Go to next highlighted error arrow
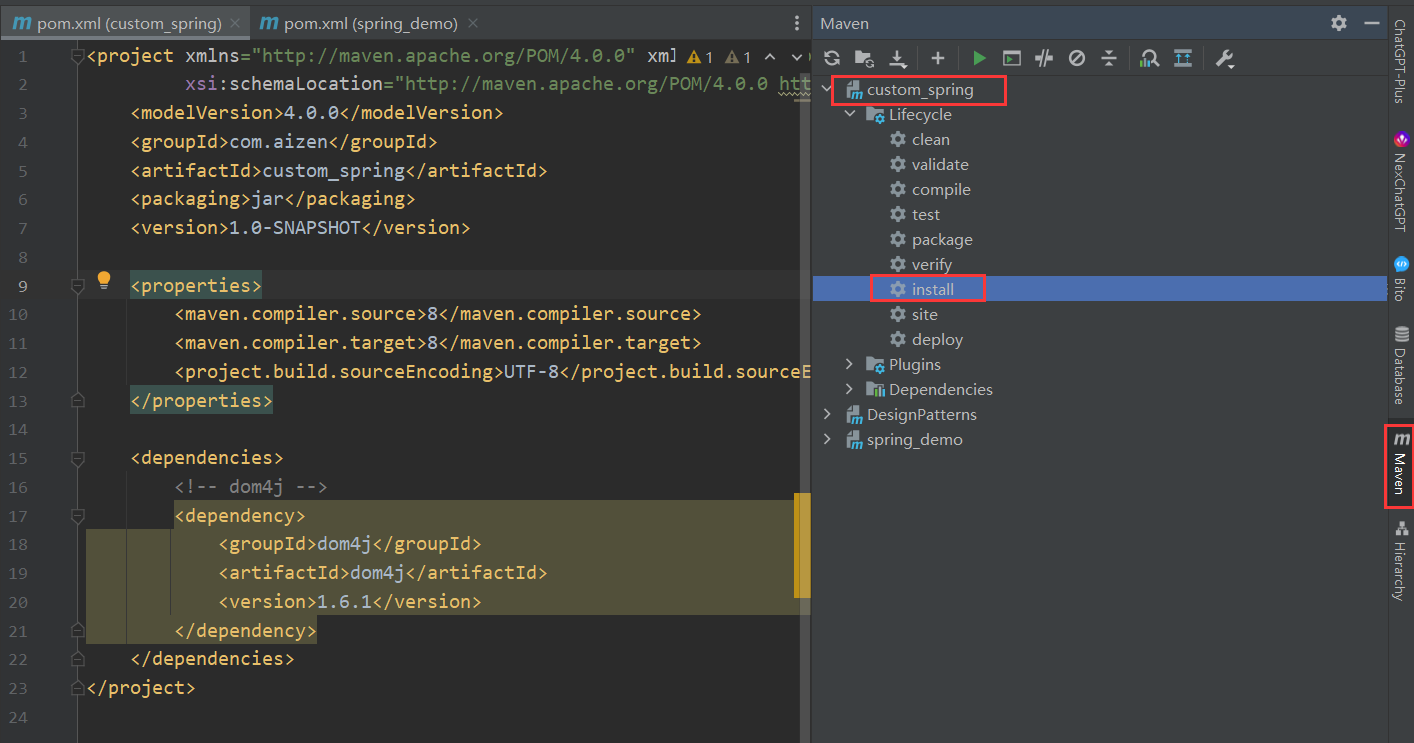The height and width of the screenshot is (743, 1414). coord(797,57)
